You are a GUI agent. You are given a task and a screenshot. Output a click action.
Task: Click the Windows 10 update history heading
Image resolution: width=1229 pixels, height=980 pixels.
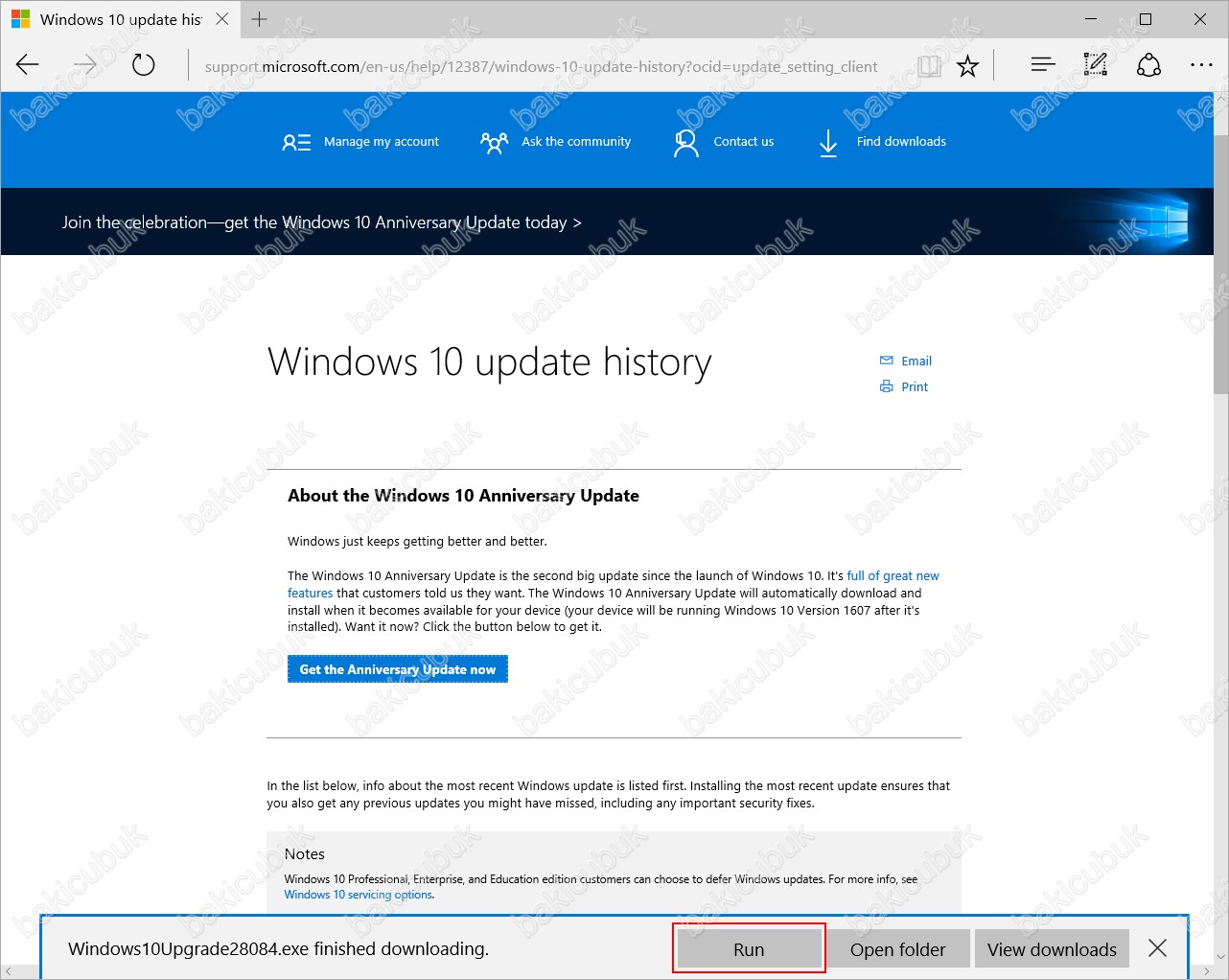(x=490, y=362)
